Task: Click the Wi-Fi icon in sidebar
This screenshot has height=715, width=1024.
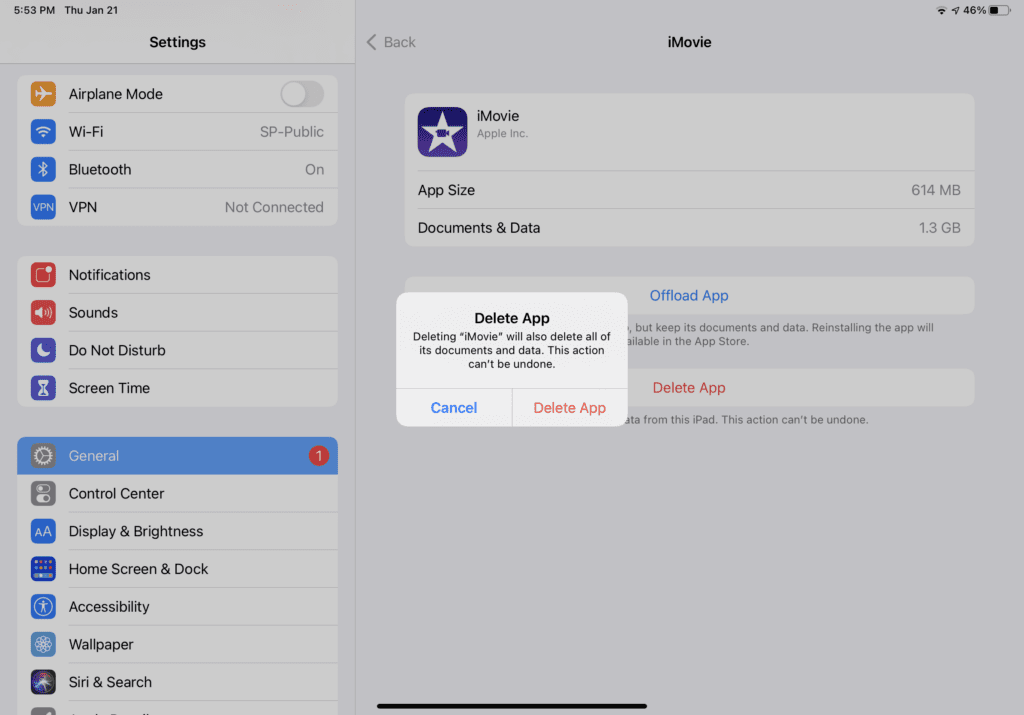Action: point(44,131)
